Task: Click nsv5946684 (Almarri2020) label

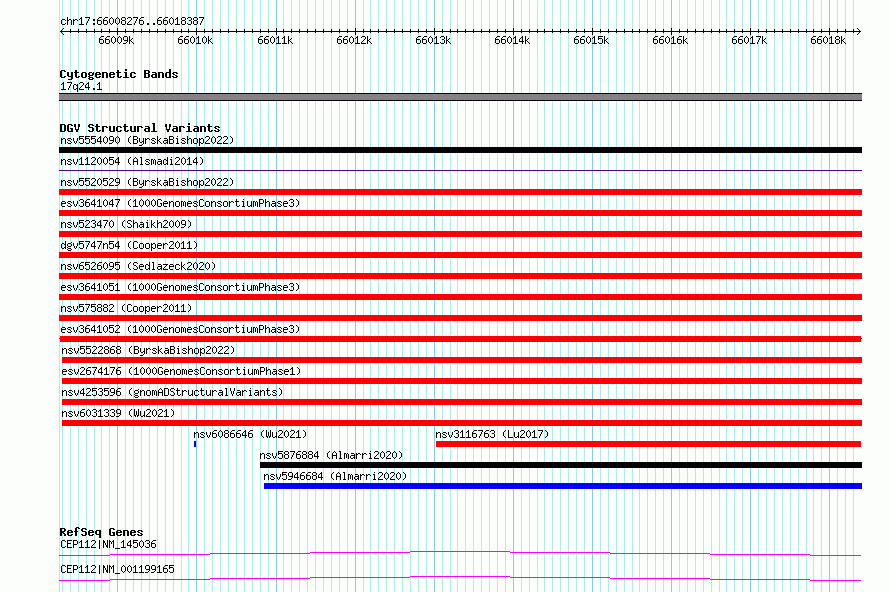Action: point(335,476)
